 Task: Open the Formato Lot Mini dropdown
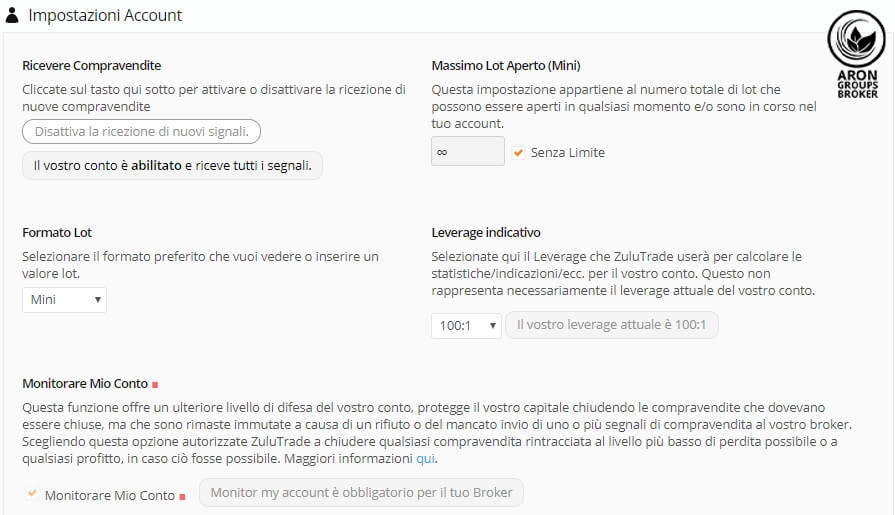[x=64, y=300]
